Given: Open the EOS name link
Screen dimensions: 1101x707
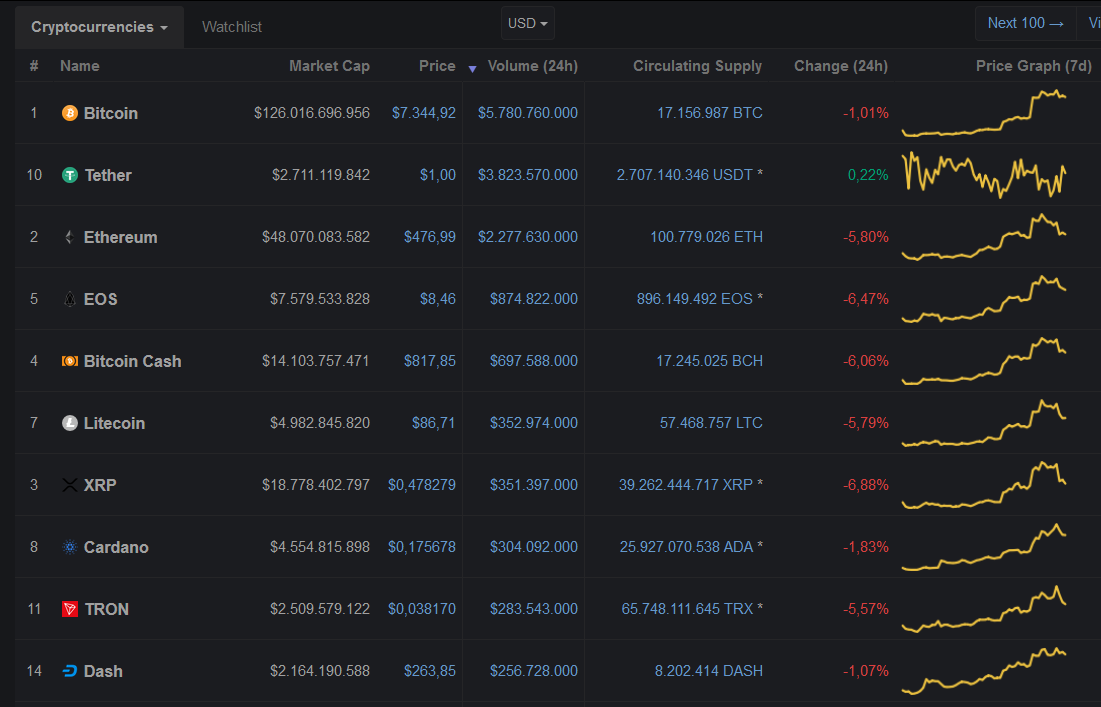Looking at the screenshot, I should (x=100, y=299).
